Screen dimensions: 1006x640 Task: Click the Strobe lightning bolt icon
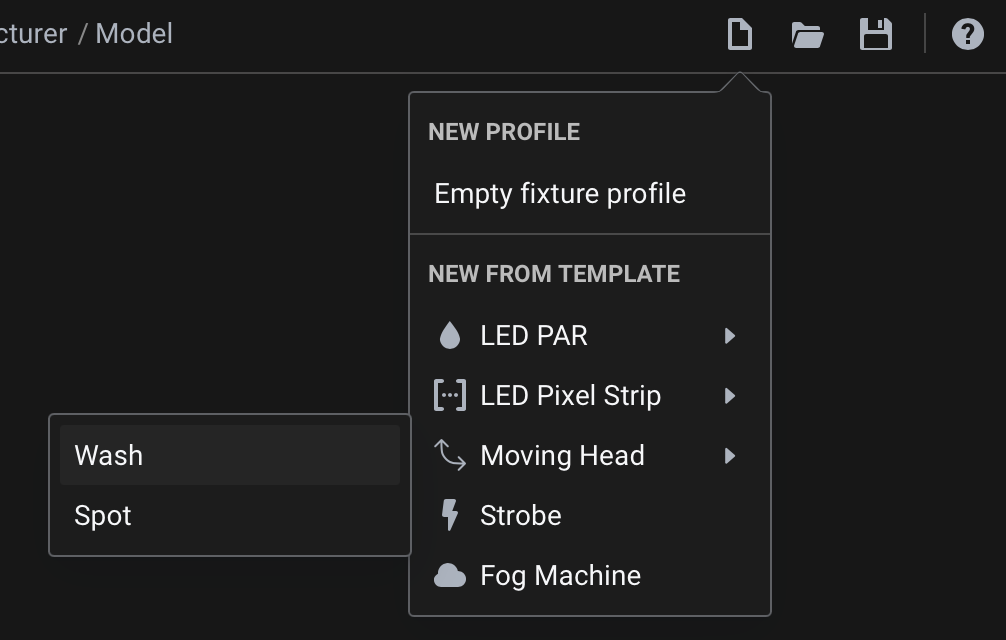[x=450, y=515]
